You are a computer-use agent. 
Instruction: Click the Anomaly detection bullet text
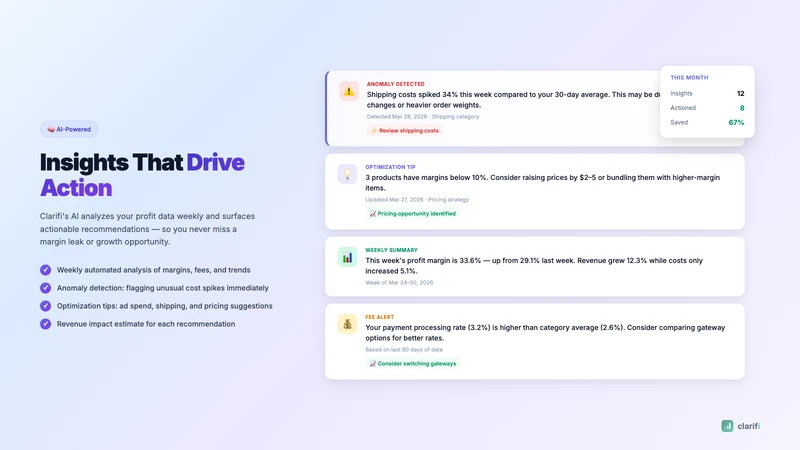(163, 288)
